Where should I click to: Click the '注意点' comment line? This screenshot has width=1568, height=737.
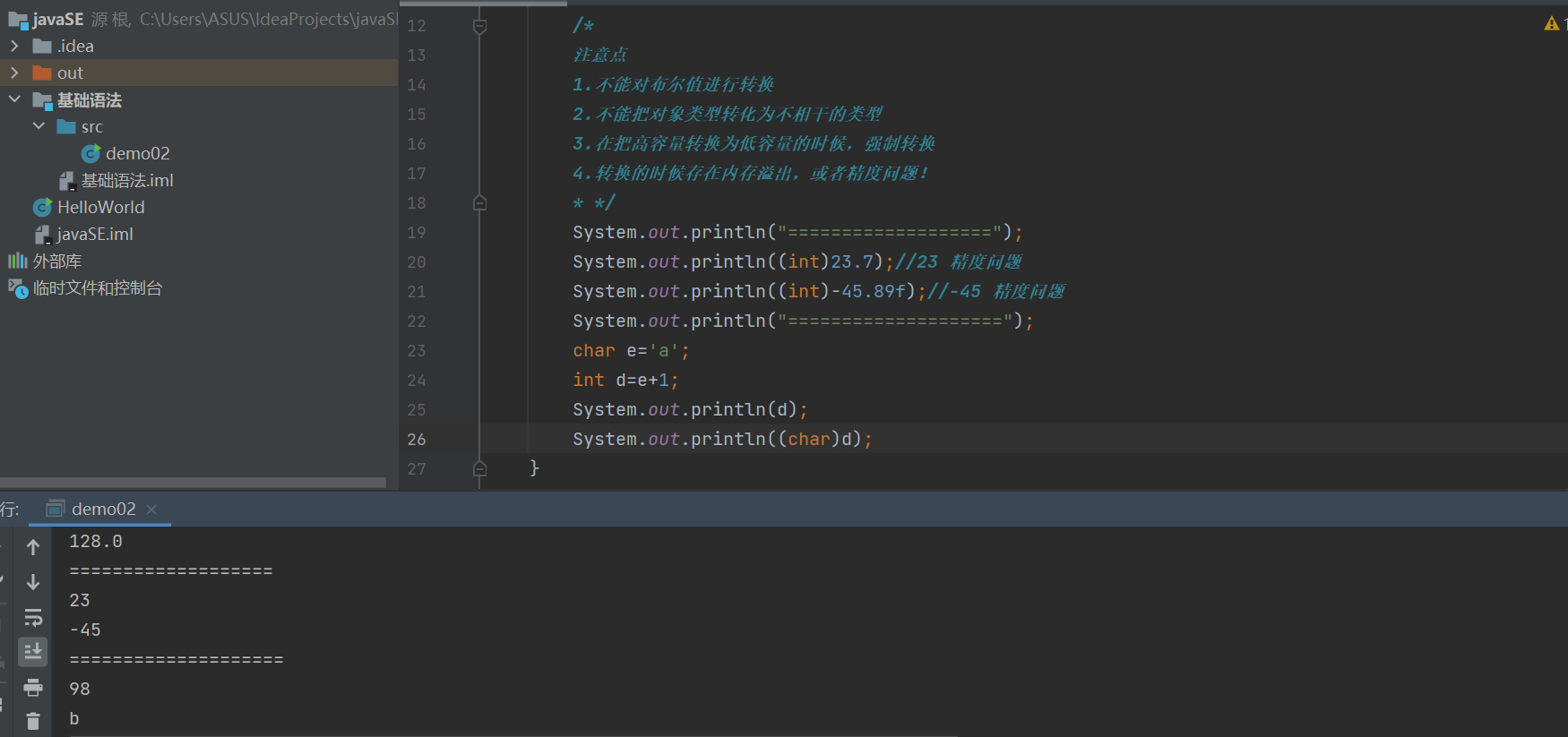[x=600, y=55]
